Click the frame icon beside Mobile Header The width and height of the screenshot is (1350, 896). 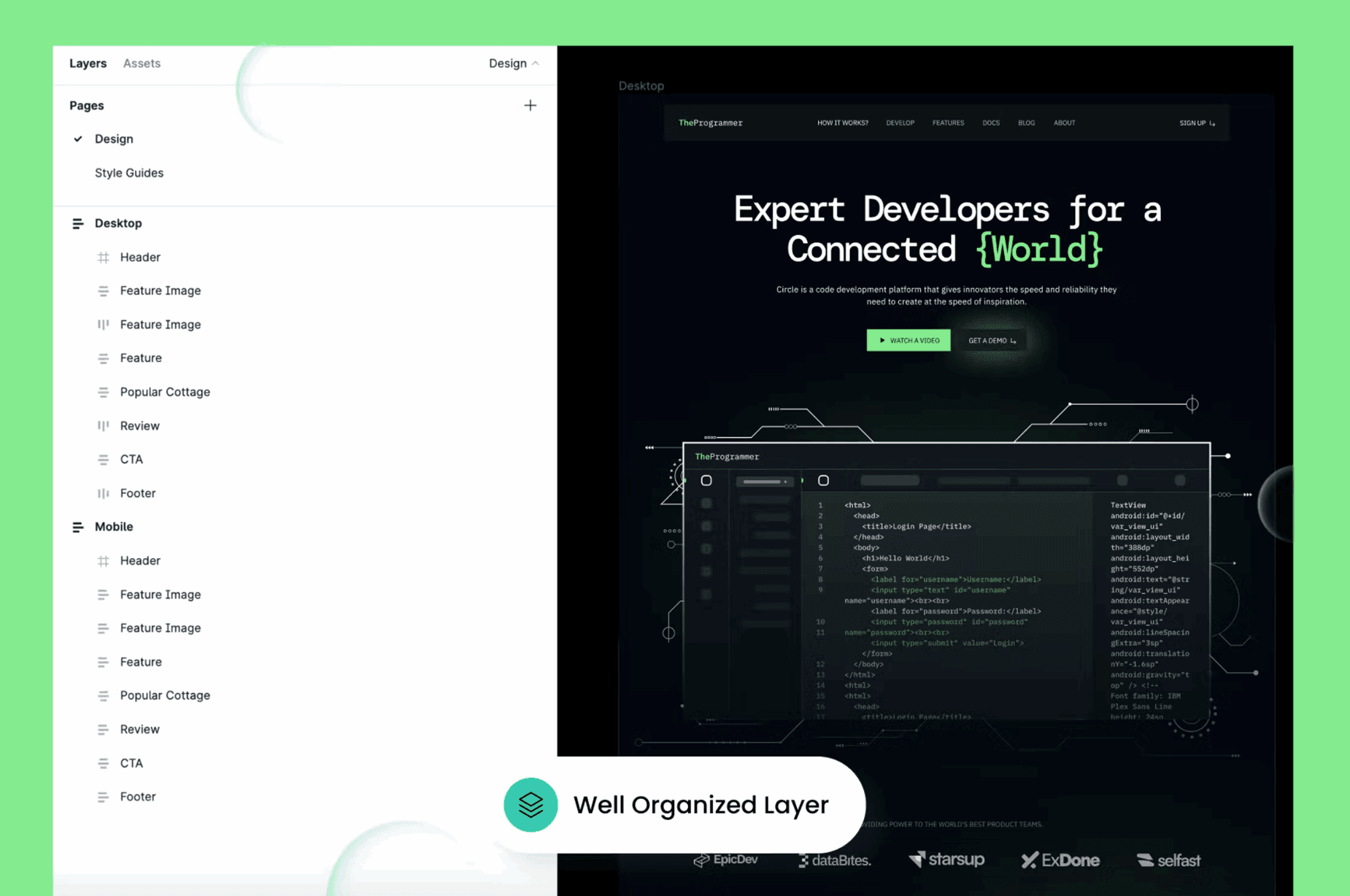click(x=104, y=561)
